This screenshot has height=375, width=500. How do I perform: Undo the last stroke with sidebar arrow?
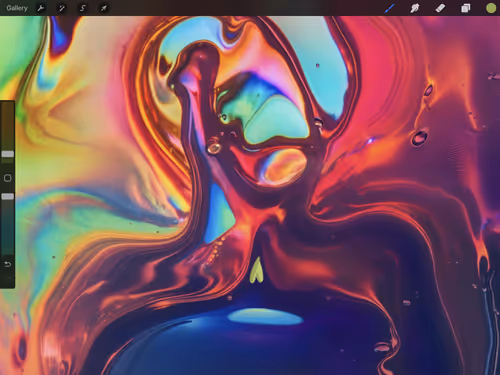8,264
